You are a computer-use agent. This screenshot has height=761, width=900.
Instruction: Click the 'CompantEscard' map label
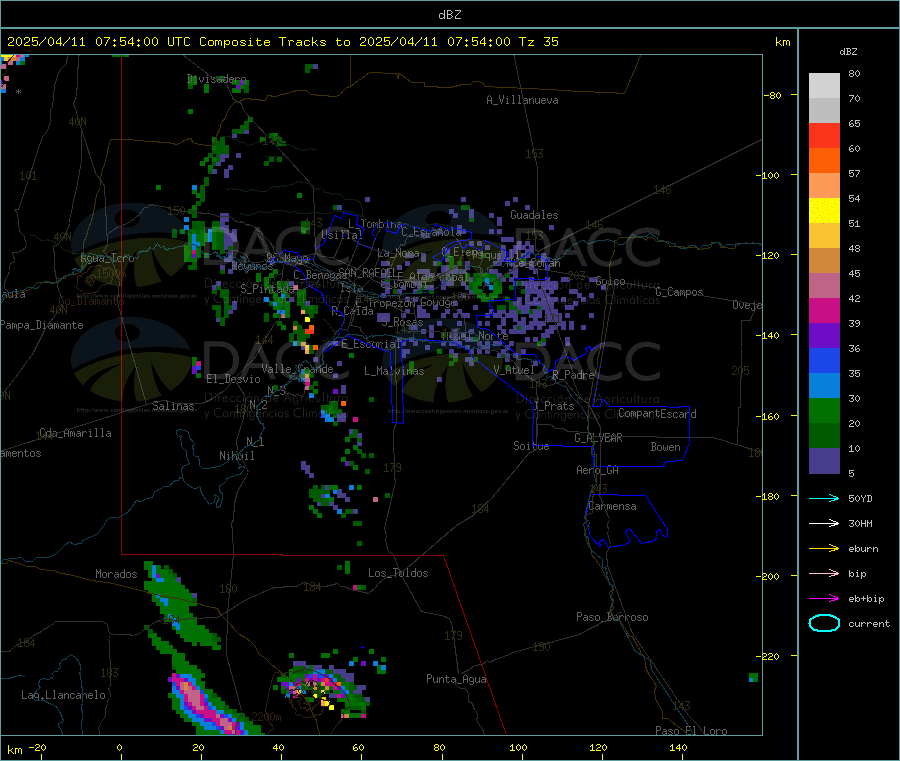657,414
